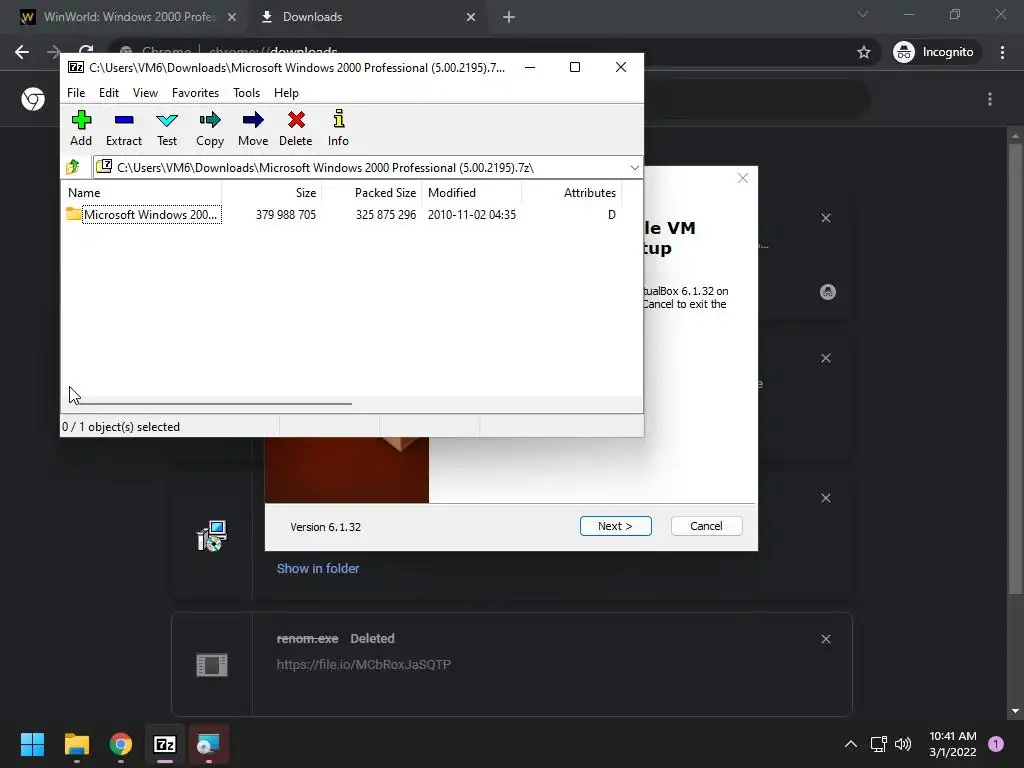Close the VirtualBox setup dialog
This screenshot has height=768, width=1024.
click(x=743, y=178)
